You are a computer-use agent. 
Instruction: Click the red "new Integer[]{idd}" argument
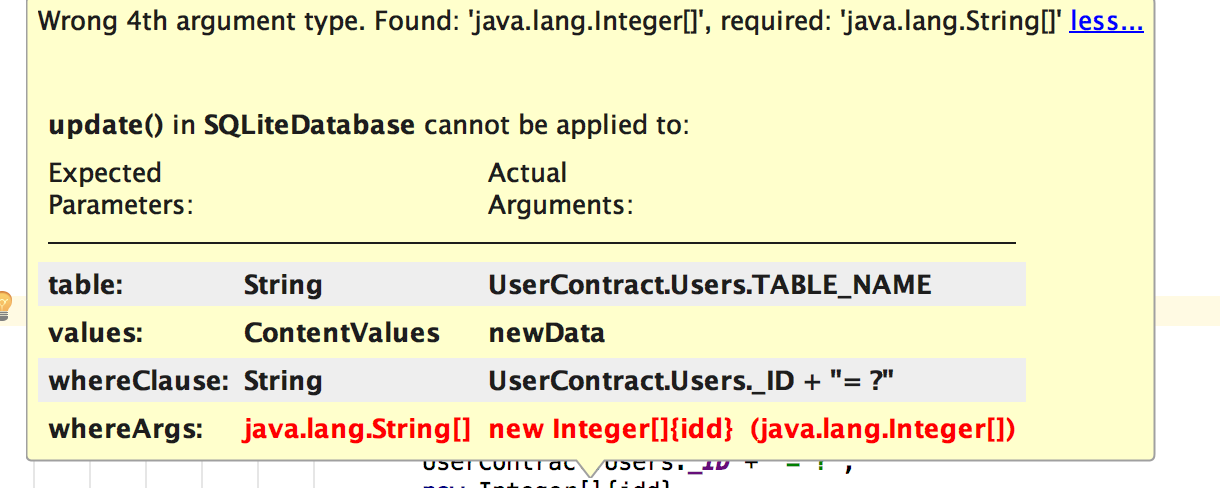611,429
